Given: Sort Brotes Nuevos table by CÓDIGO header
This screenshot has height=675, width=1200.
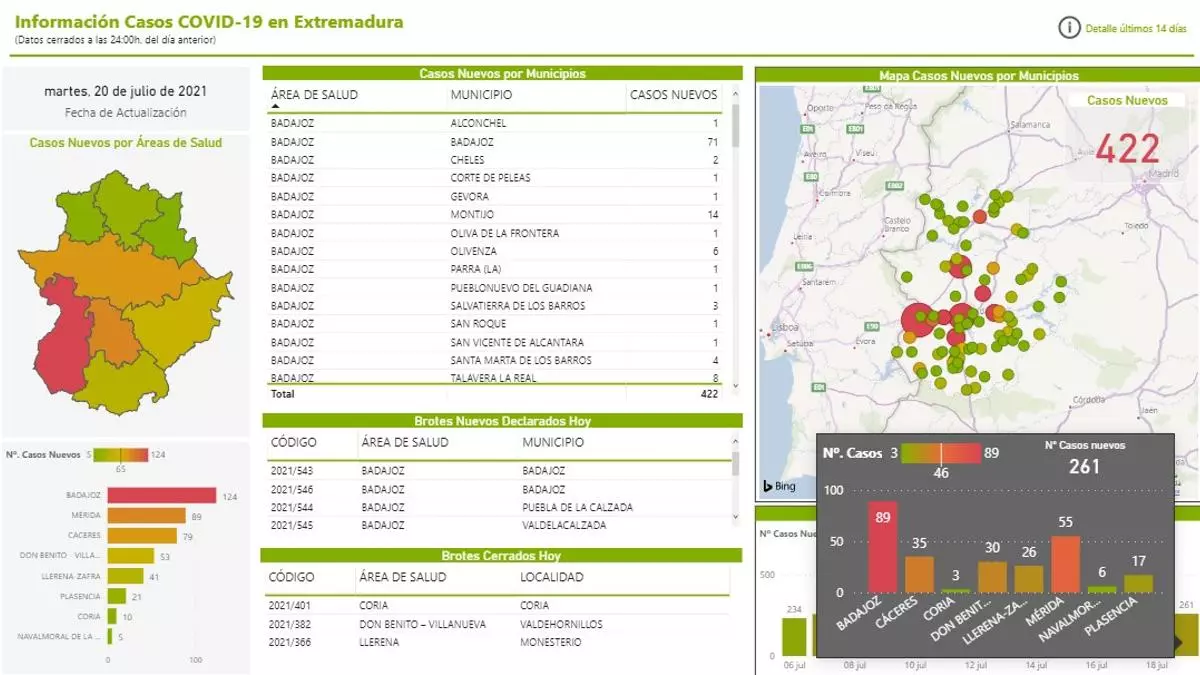Looking at the screenshot, I should coord(294,441).
